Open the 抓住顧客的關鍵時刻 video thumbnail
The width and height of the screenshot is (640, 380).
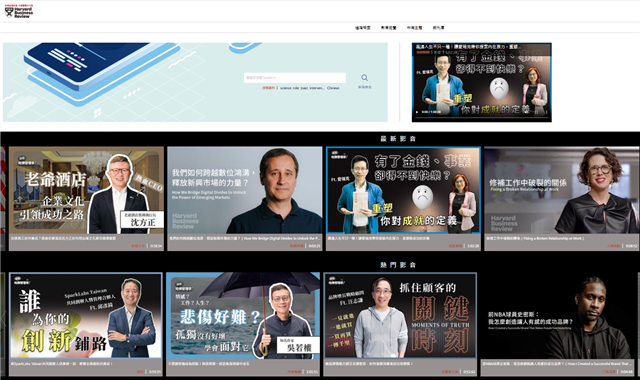coord(400,316)
